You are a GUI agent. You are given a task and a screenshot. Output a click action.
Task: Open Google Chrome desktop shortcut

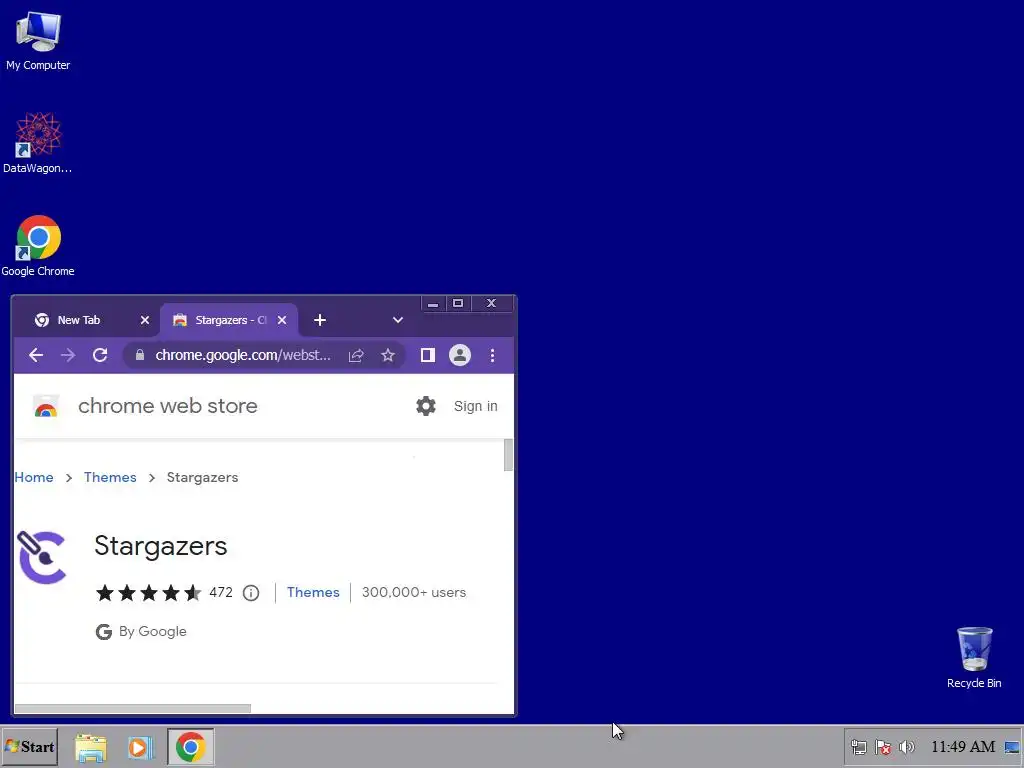(38, 246)
